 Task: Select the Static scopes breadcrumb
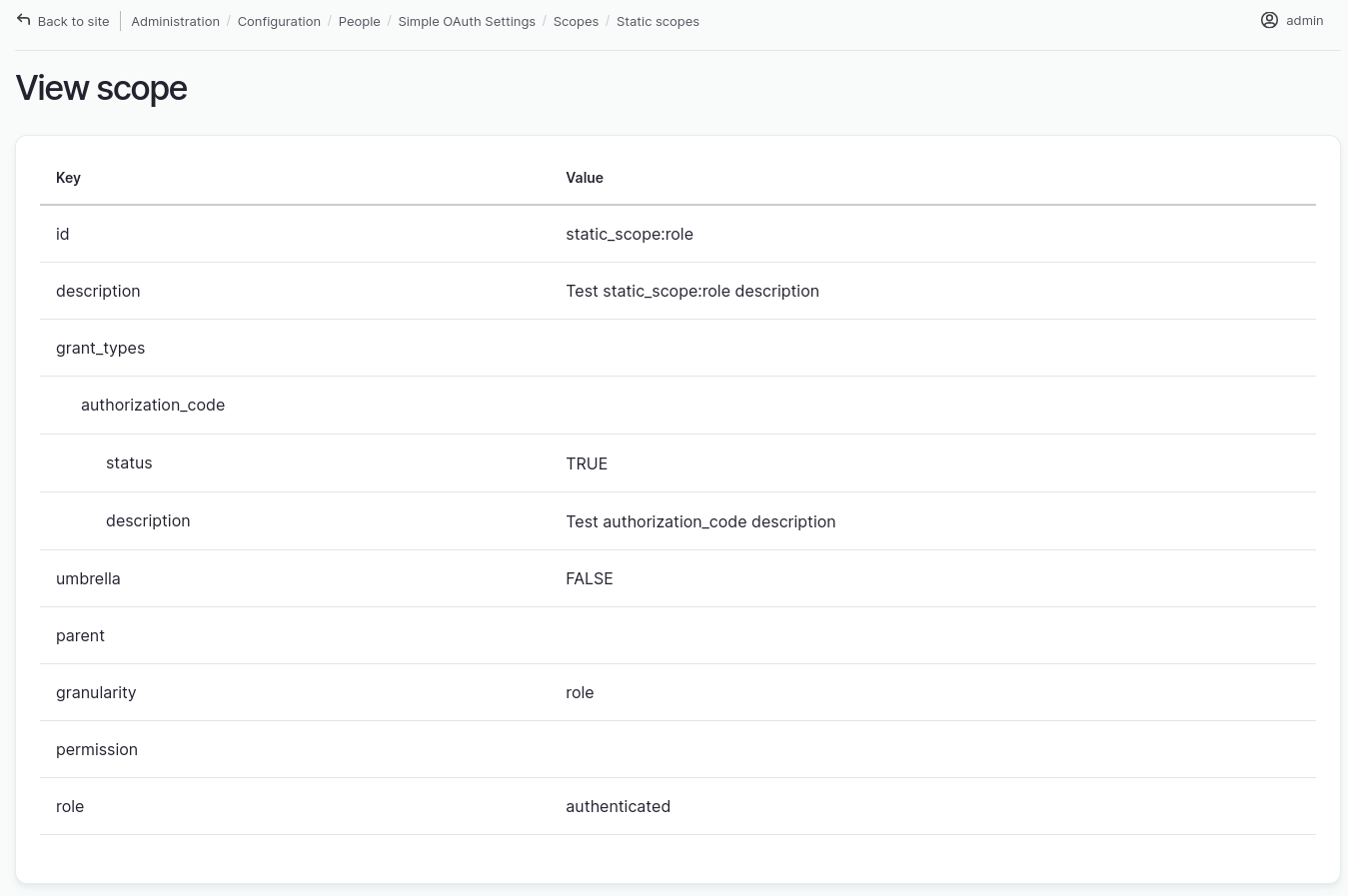tap(658, 21)
